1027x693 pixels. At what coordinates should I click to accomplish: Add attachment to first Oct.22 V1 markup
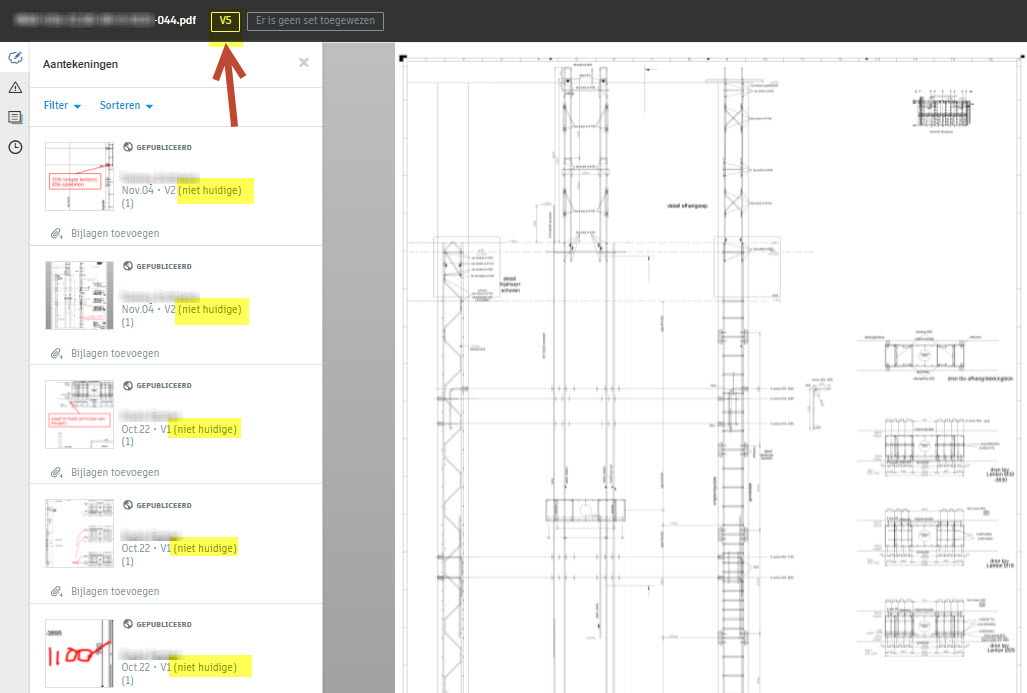pos(115,472)
